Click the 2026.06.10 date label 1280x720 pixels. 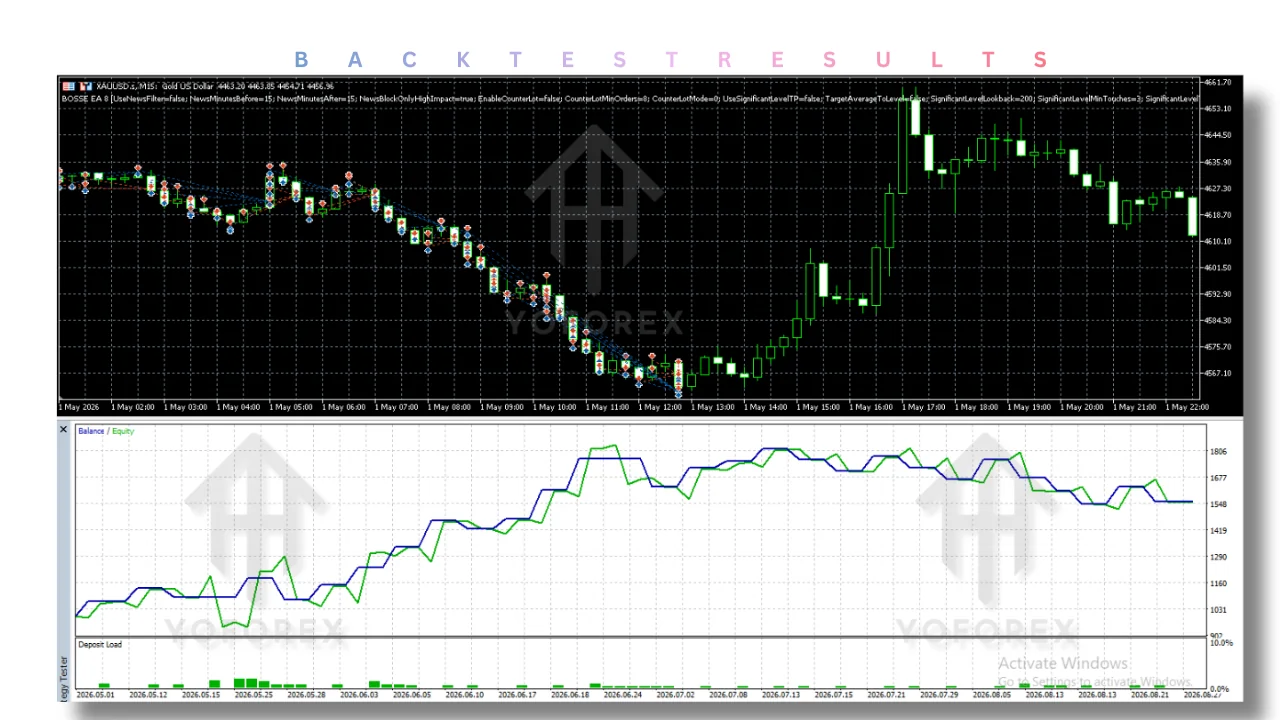[465, 694]
